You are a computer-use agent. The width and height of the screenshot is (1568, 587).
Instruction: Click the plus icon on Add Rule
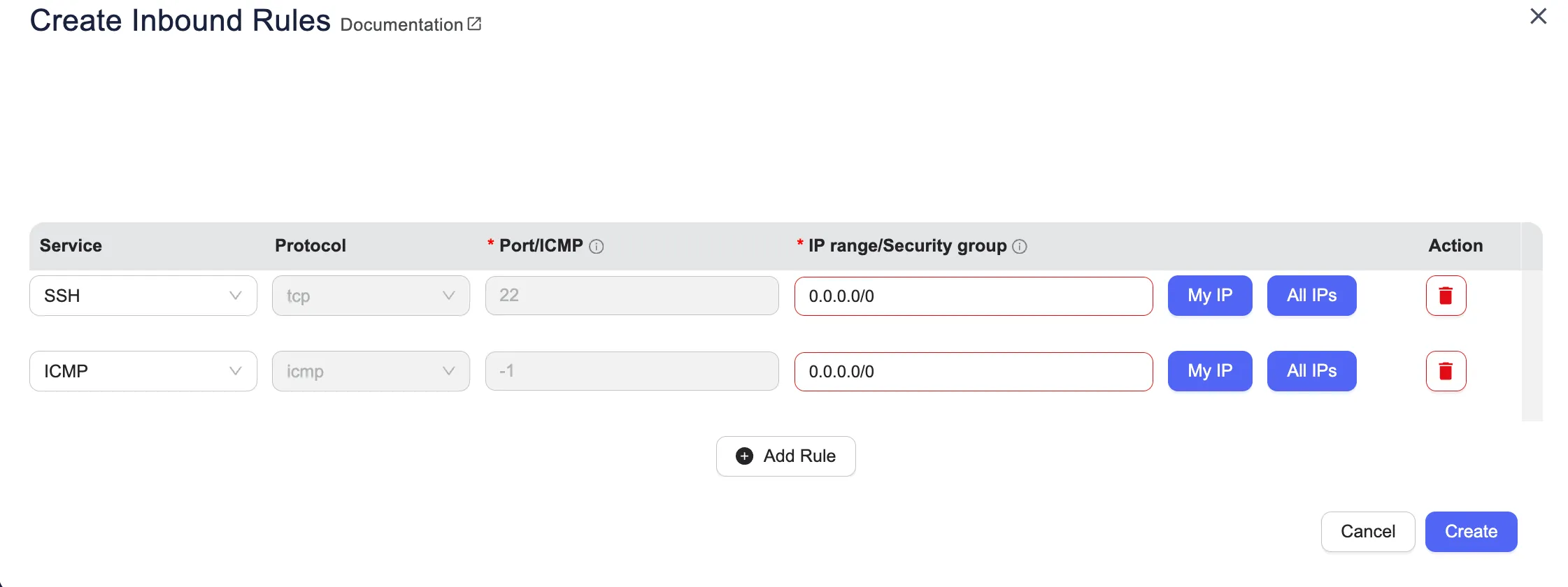(x=745, y=456)
